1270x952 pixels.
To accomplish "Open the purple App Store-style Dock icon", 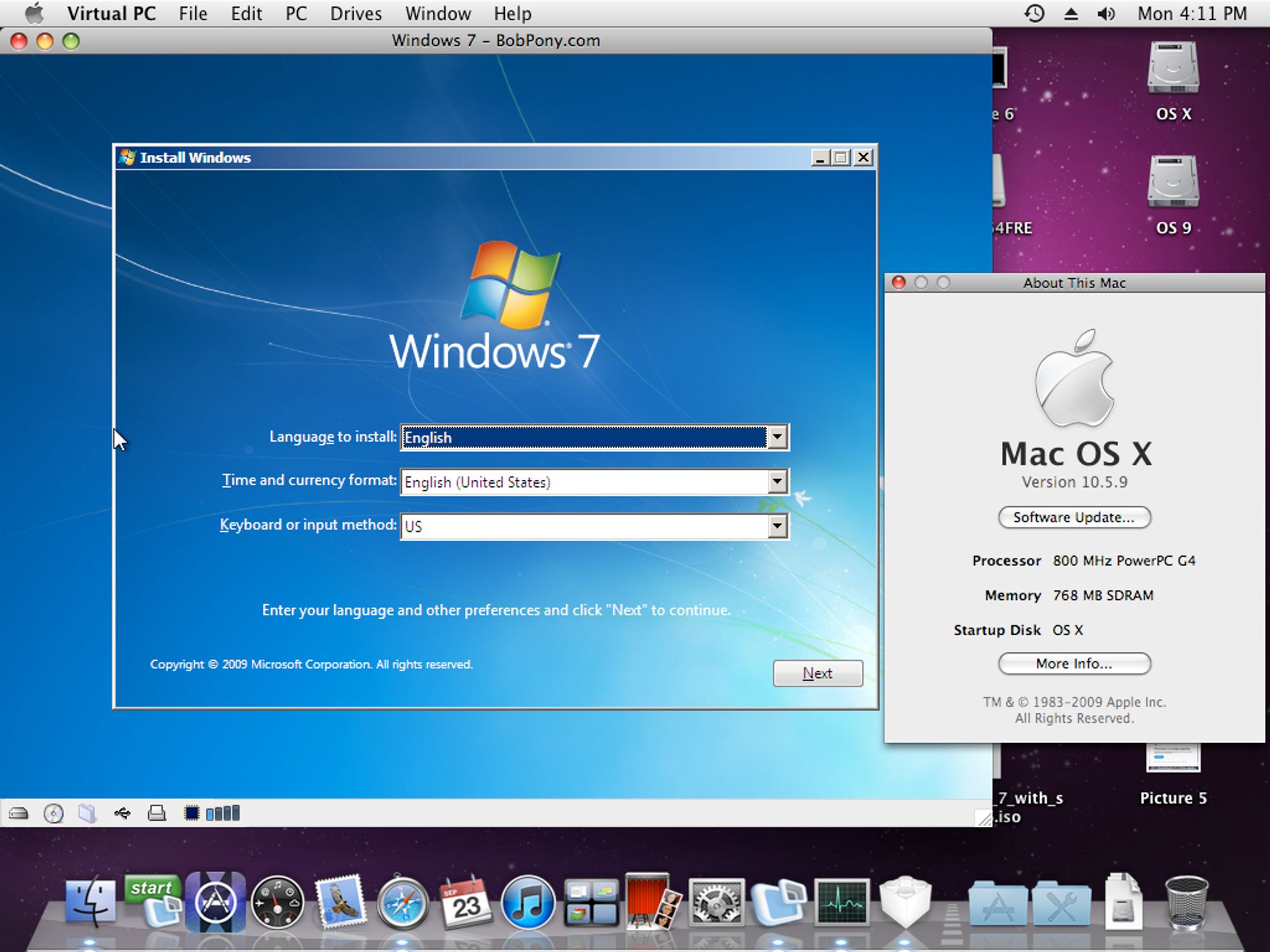I will [215, 902].
